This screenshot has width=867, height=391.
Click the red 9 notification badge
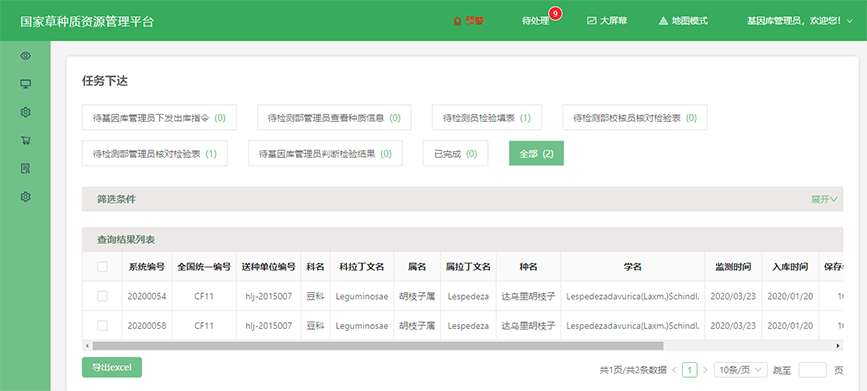(x=555, y=13)
